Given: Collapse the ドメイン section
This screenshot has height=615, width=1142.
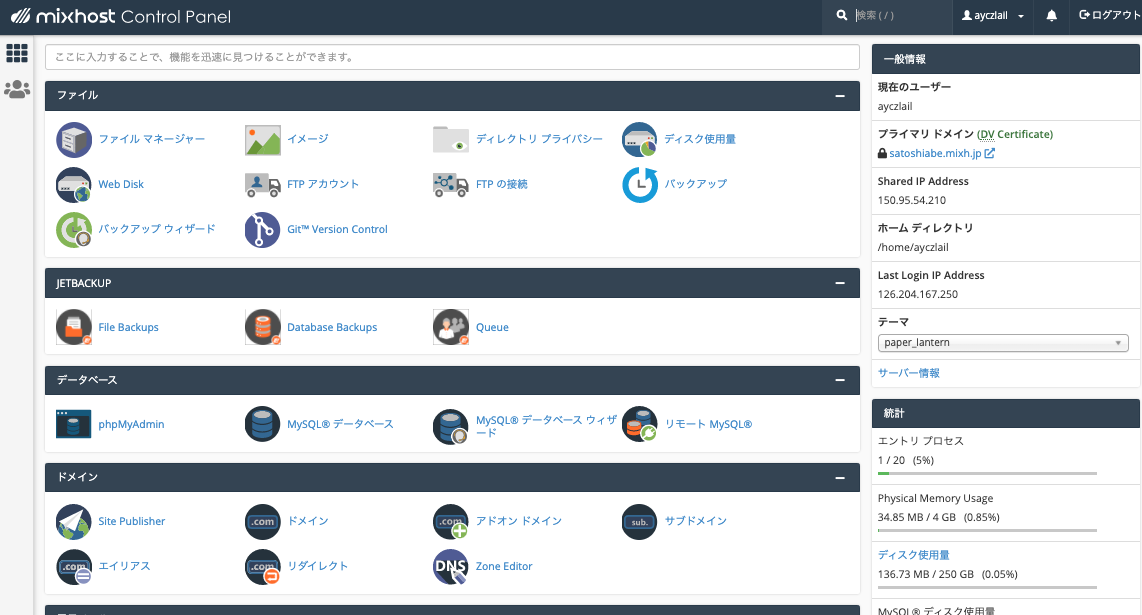Looking at the screenshot, I should click(x=840, y=477).
